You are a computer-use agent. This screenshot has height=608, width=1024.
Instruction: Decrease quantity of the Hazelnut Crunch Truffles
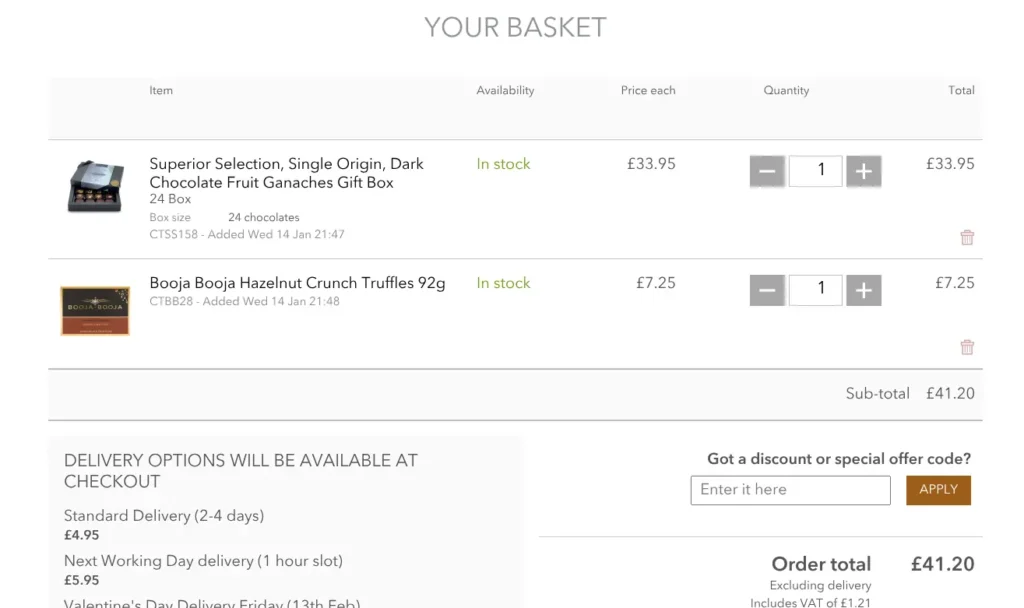767,289
